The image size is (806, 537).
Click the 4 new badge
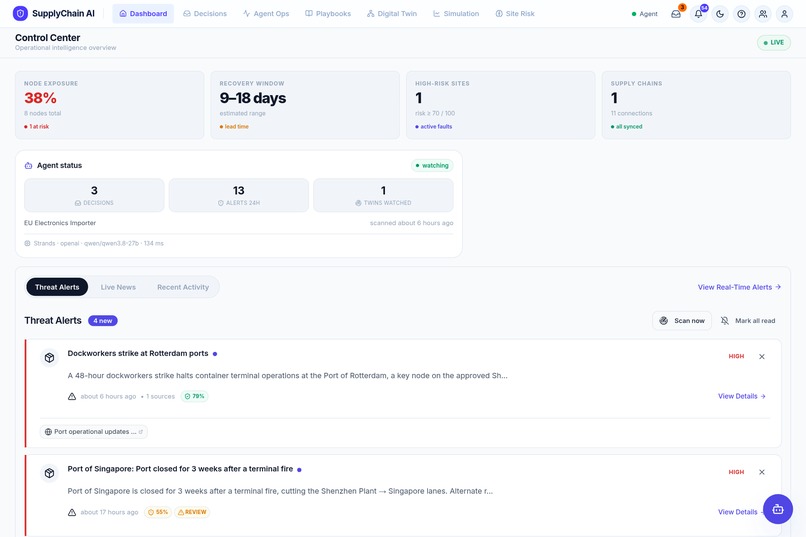pos(103,321)
